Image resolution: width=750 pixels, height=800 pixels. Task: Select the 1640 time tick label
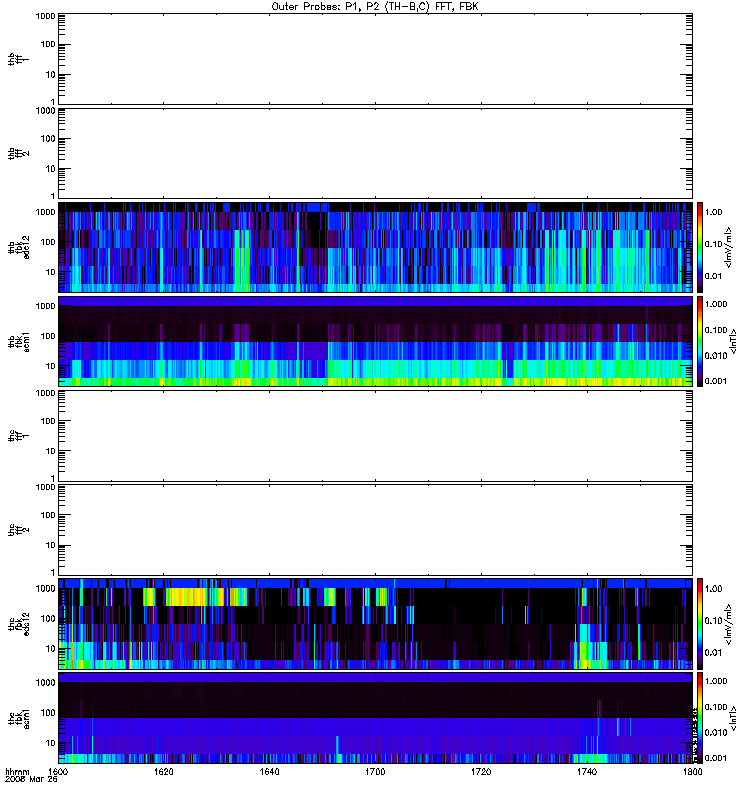269,771
